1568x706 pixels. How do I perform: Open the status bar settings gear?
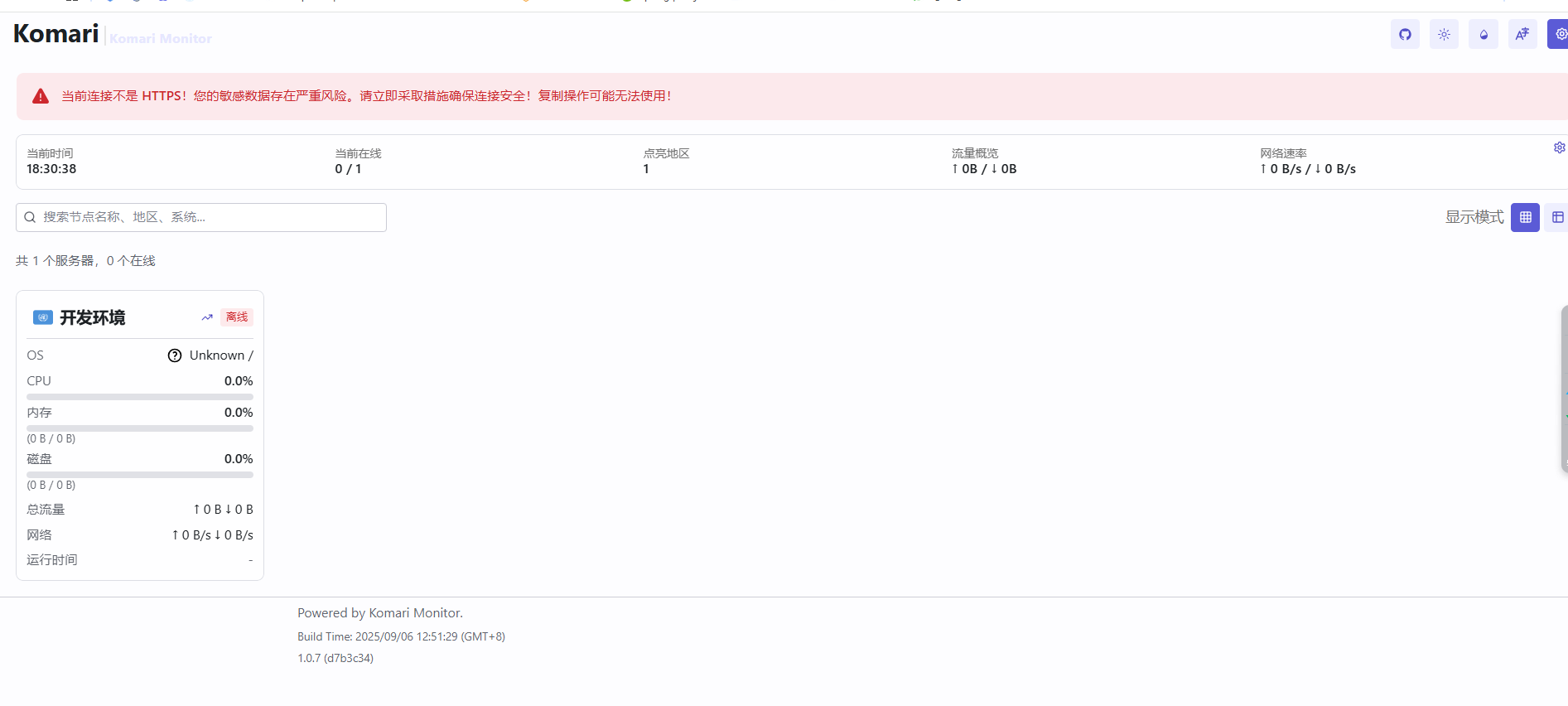pos(1559,147)
